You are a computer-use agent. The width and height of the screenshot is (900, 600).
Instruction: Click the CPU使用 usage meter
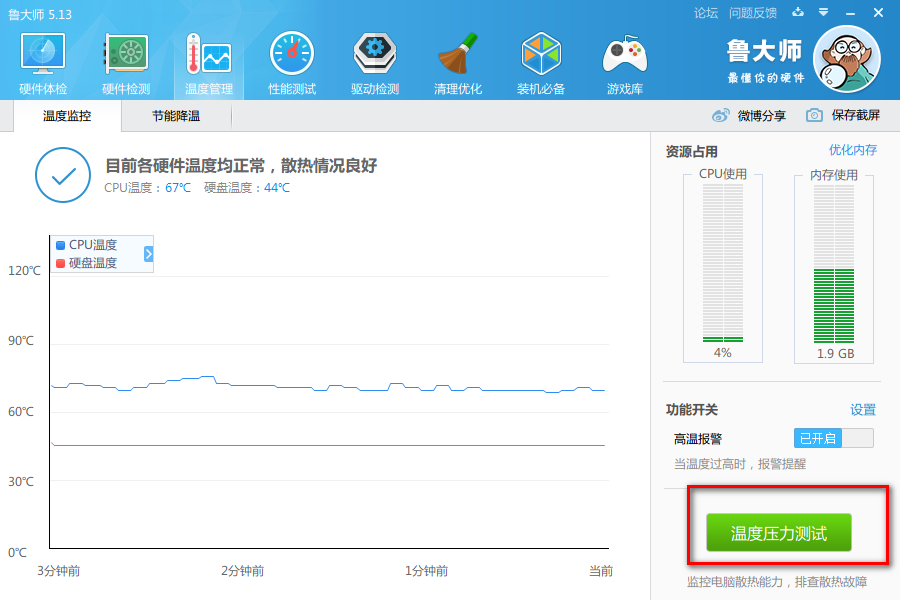(x=723, y=263)
